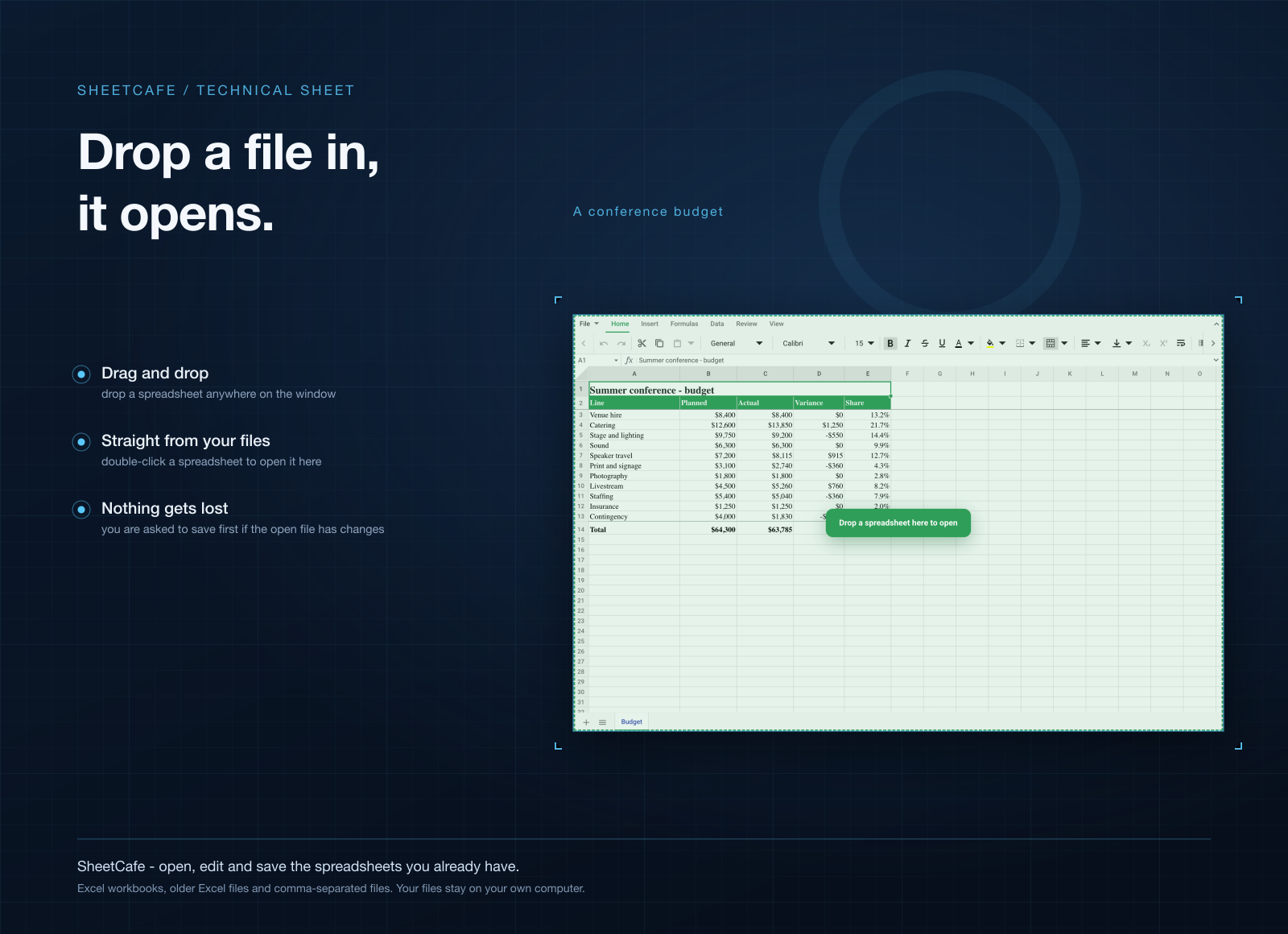Viewport: 1288px width, 934px height.
Task: Open the General number format dropdown
Action: [x=736, y=344]
